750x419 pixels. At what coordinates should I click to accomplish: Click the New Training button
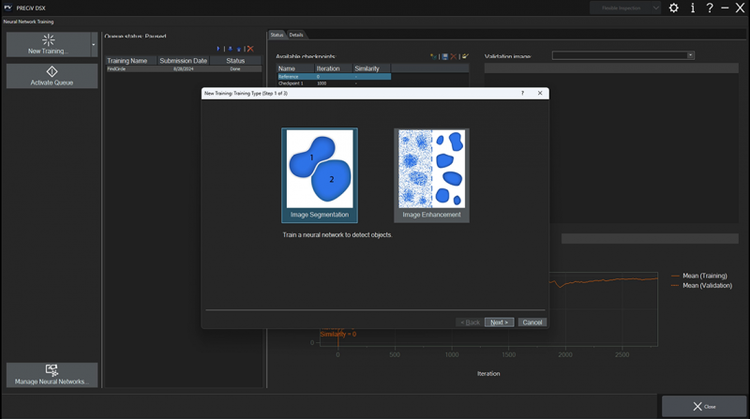47,44
